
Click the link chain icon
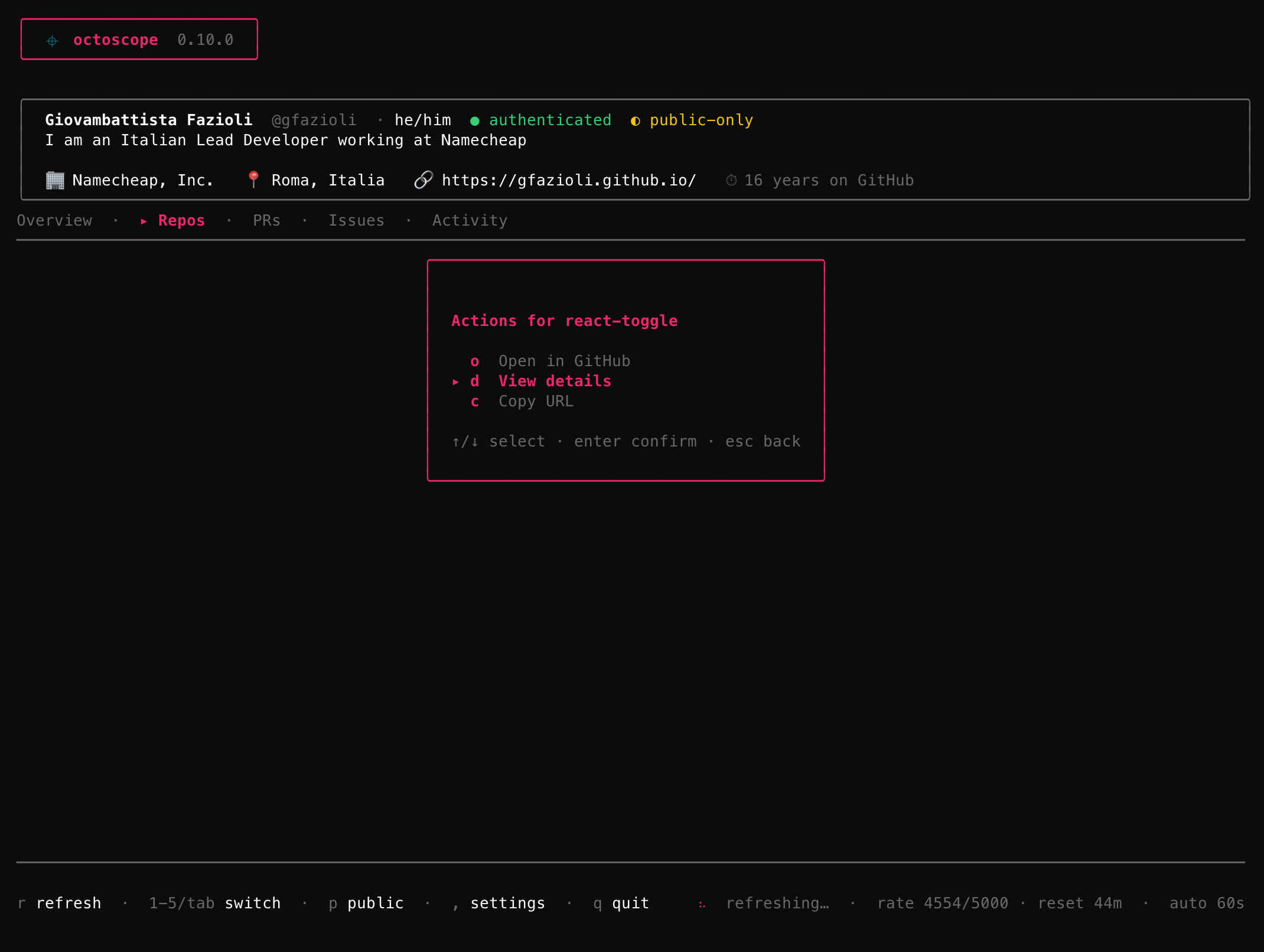point(423,180)
